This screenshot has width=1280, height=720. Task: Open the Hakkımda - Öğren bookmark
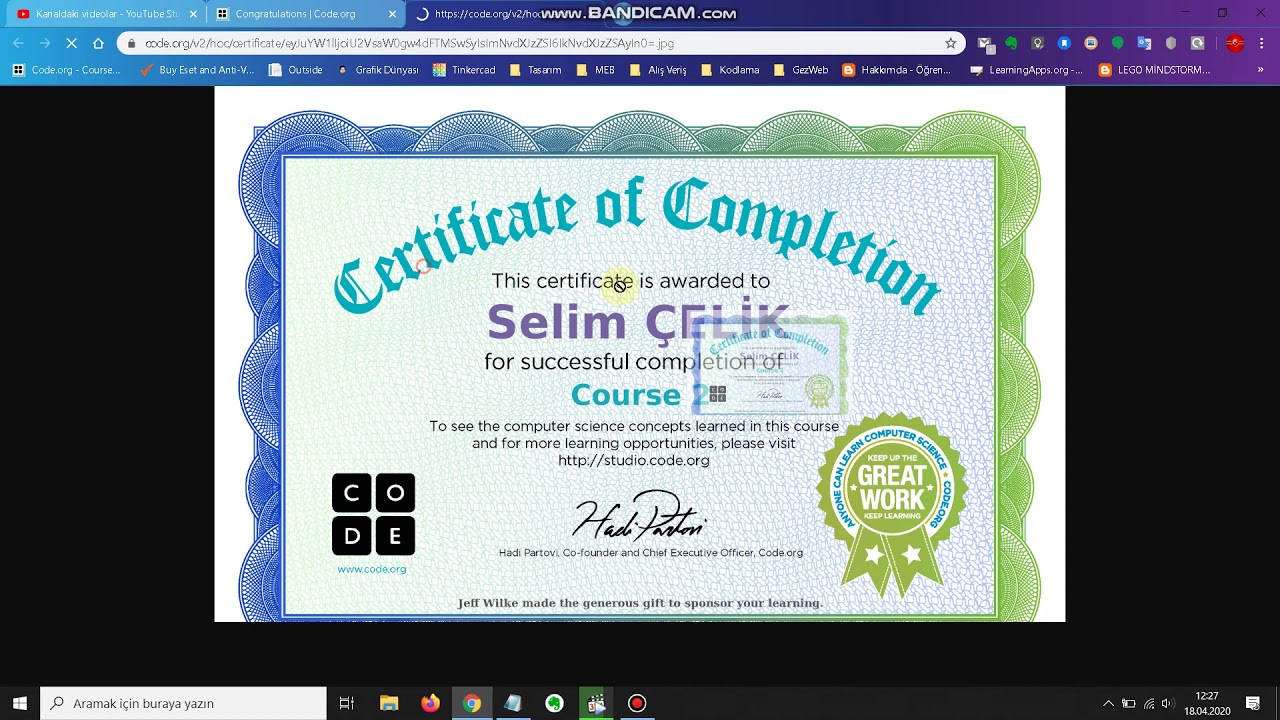(896, 70)
